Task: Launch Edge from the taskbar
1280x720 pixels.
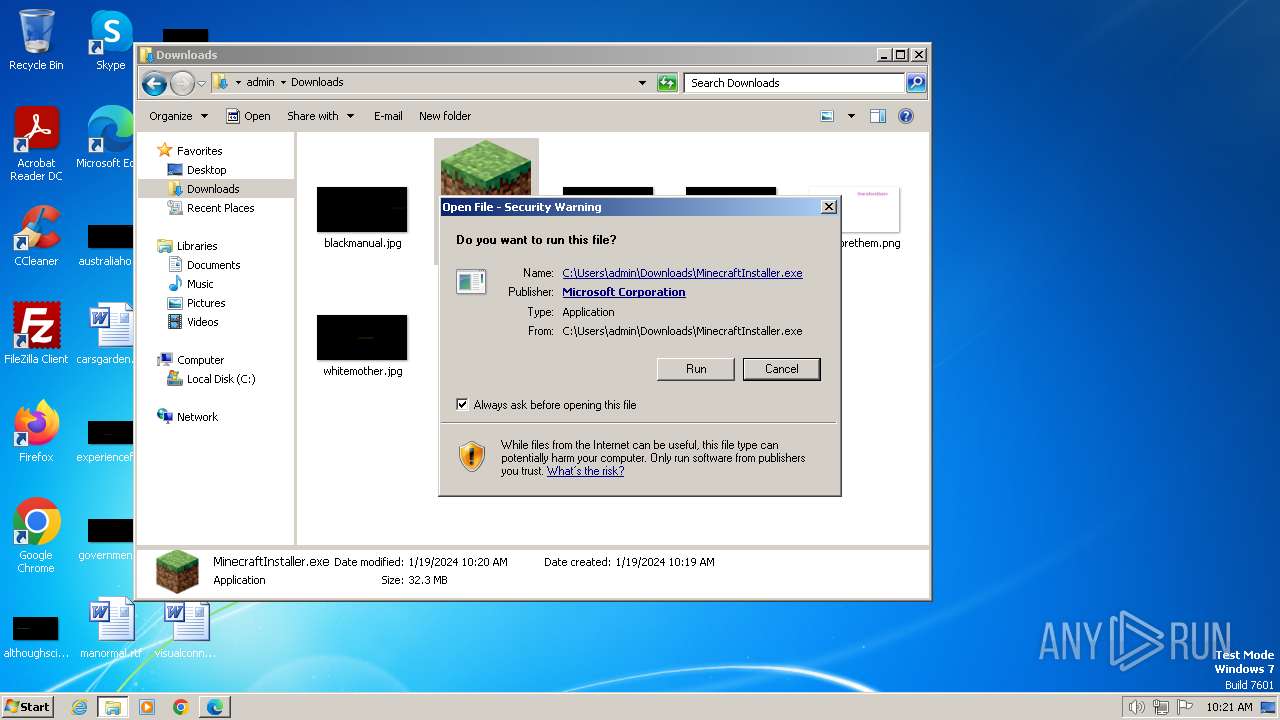Action: (214, 707)
